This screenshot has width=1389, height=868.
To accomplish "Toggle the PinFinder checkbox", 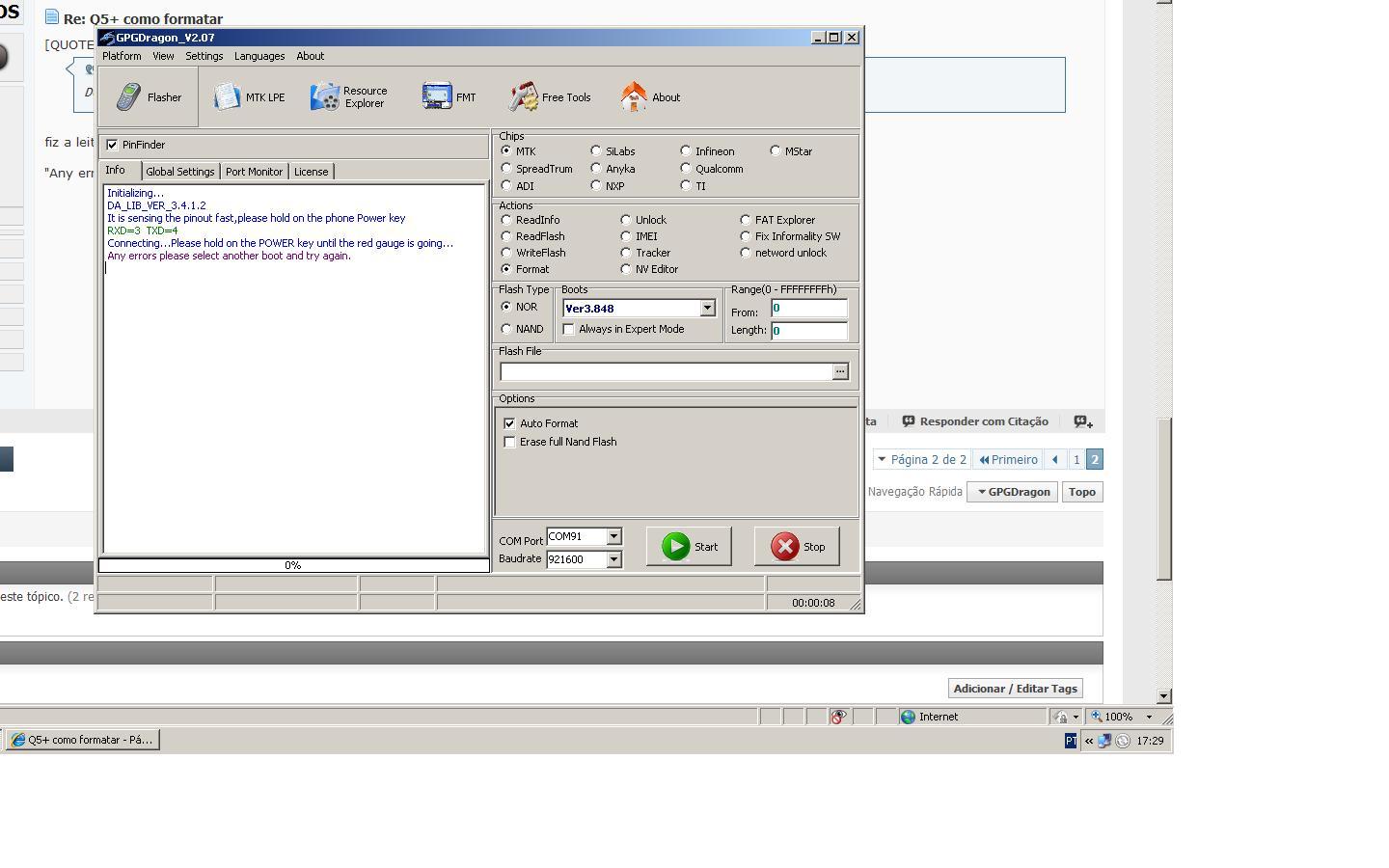I will coord(112,145).
